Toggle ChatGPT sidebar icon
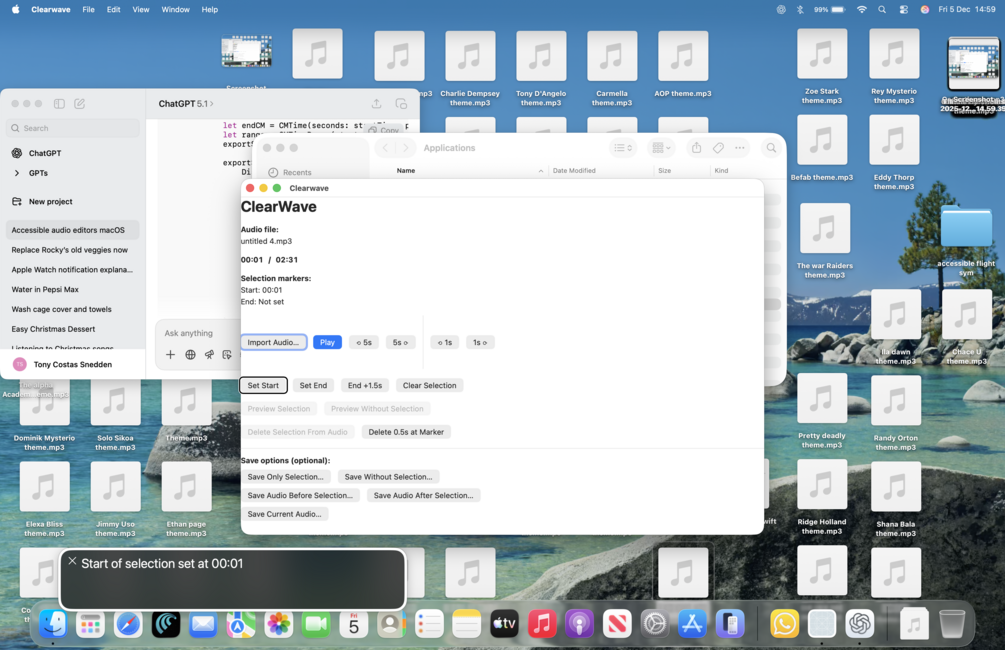 pyautogui.click(x=59, y=103)
